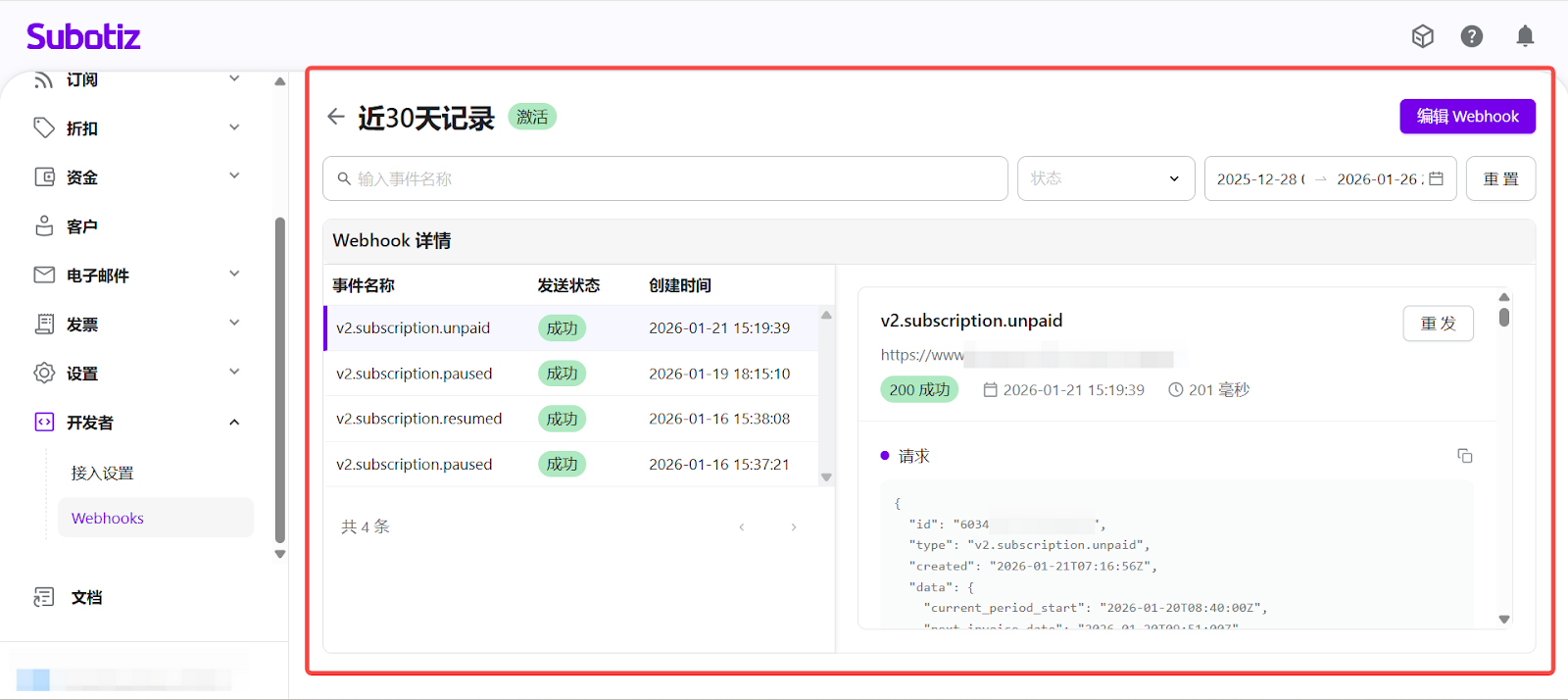
Task: Click the back arrow beside 近30天记录
Action: [x=336, y=117]
